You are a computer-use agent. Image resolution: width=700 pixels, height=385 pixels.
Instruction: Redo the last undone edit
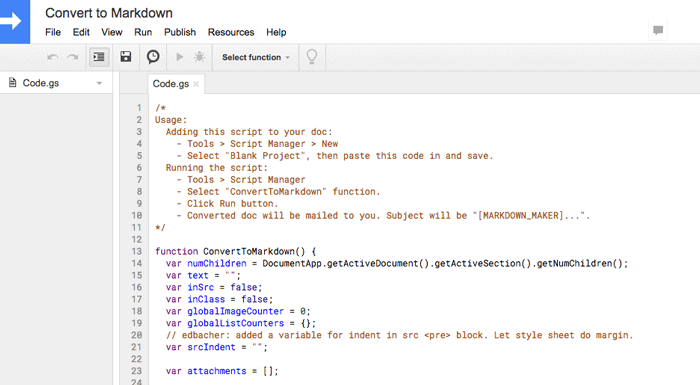[x=72, y=57]
